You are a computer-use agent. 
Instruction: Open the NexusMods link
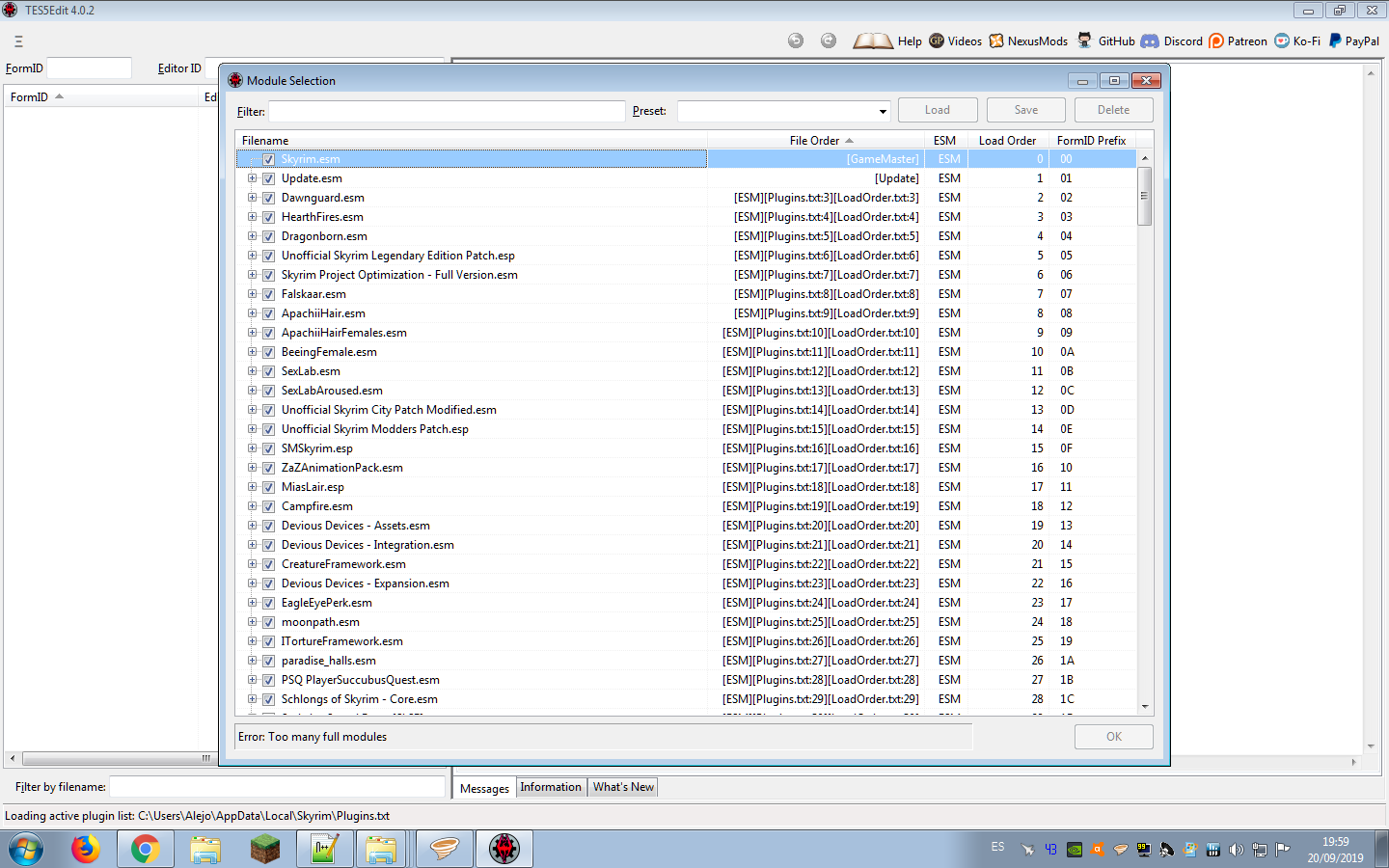pyautogui.click(x=1028, y=41)
